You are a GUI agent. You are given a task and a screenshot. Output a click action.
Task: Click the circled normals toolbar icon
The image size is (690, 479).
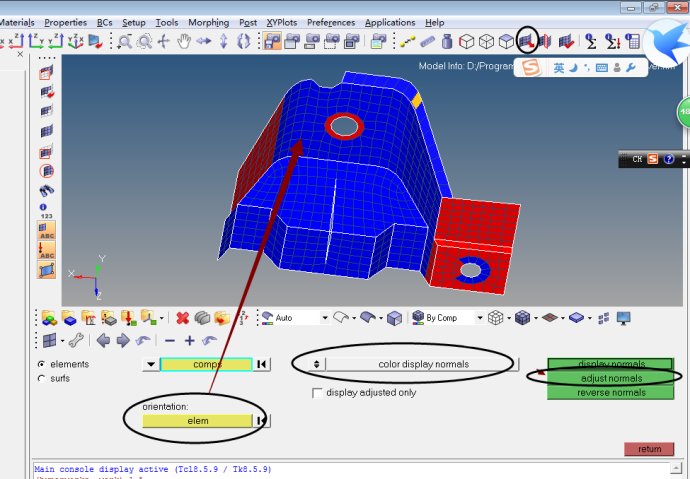point(526,41)
